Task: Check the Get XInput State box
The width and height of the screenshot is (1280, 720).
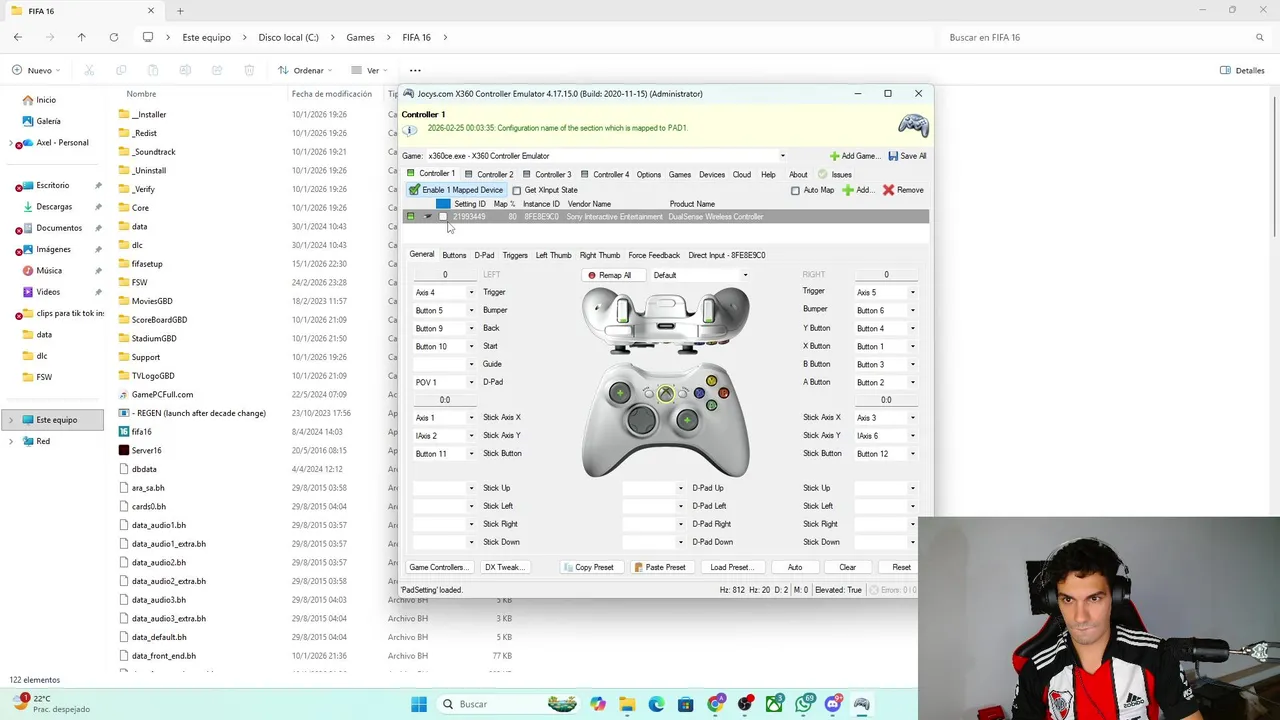Action: coord(516,190)
